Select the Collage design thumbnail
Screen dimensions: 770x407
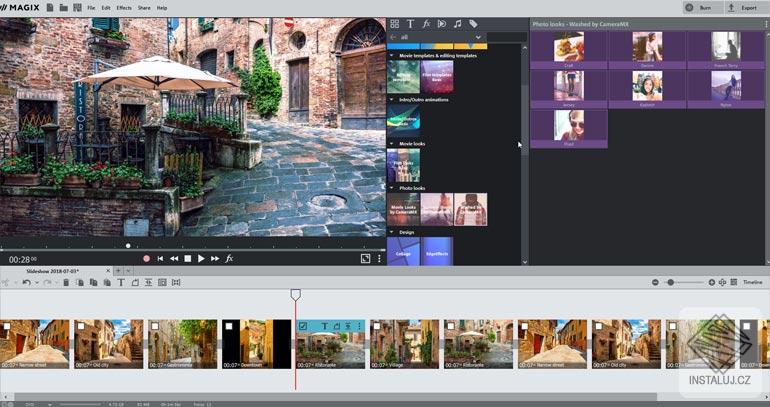(404, 251)
